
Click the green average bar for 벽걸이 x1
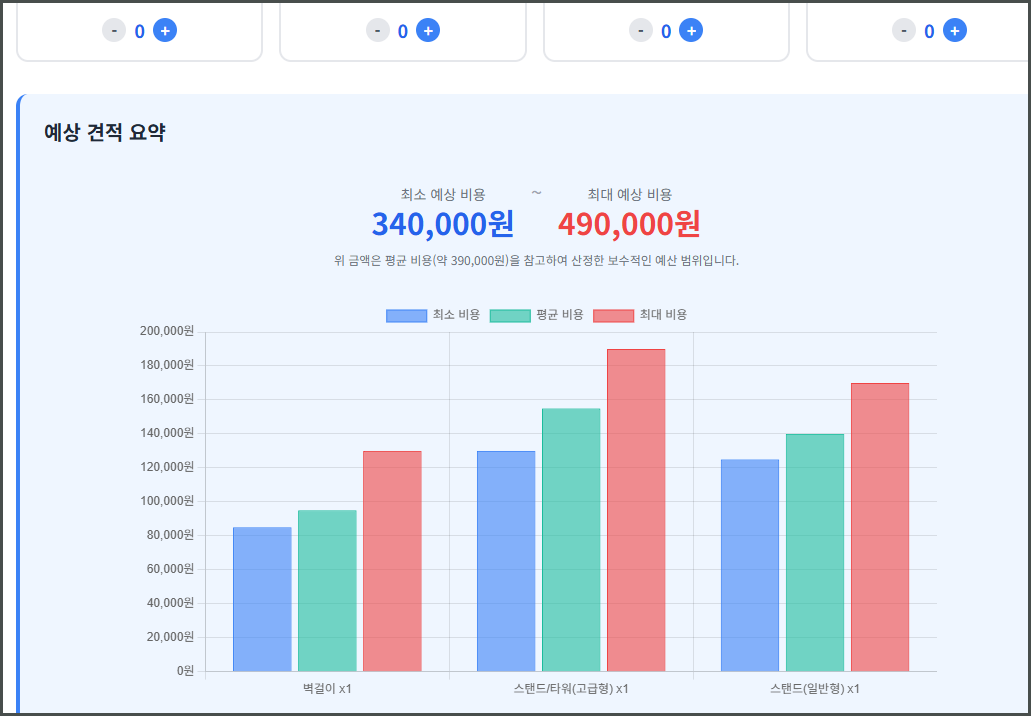tap(327, 590)
